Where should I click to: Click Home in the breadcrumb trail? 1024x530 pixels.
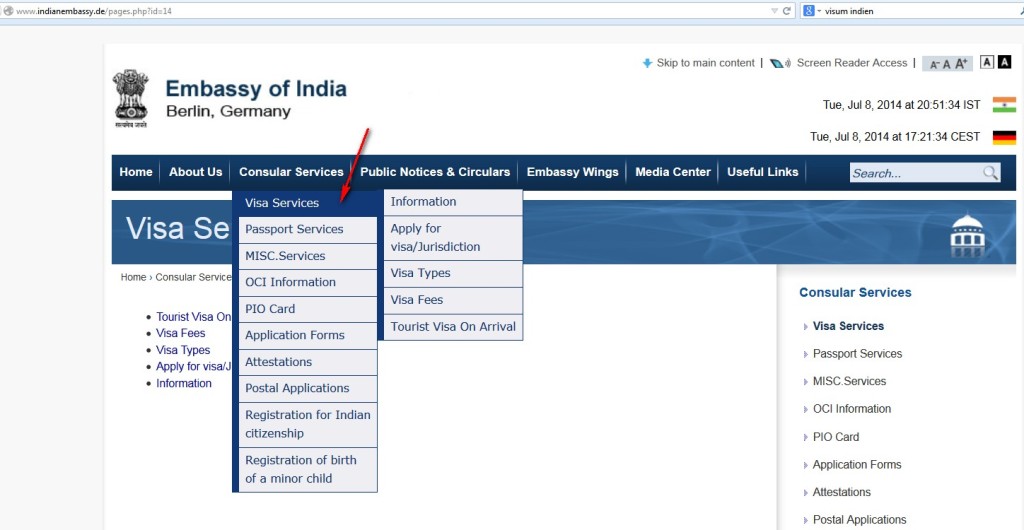click(x=133, y=277)
